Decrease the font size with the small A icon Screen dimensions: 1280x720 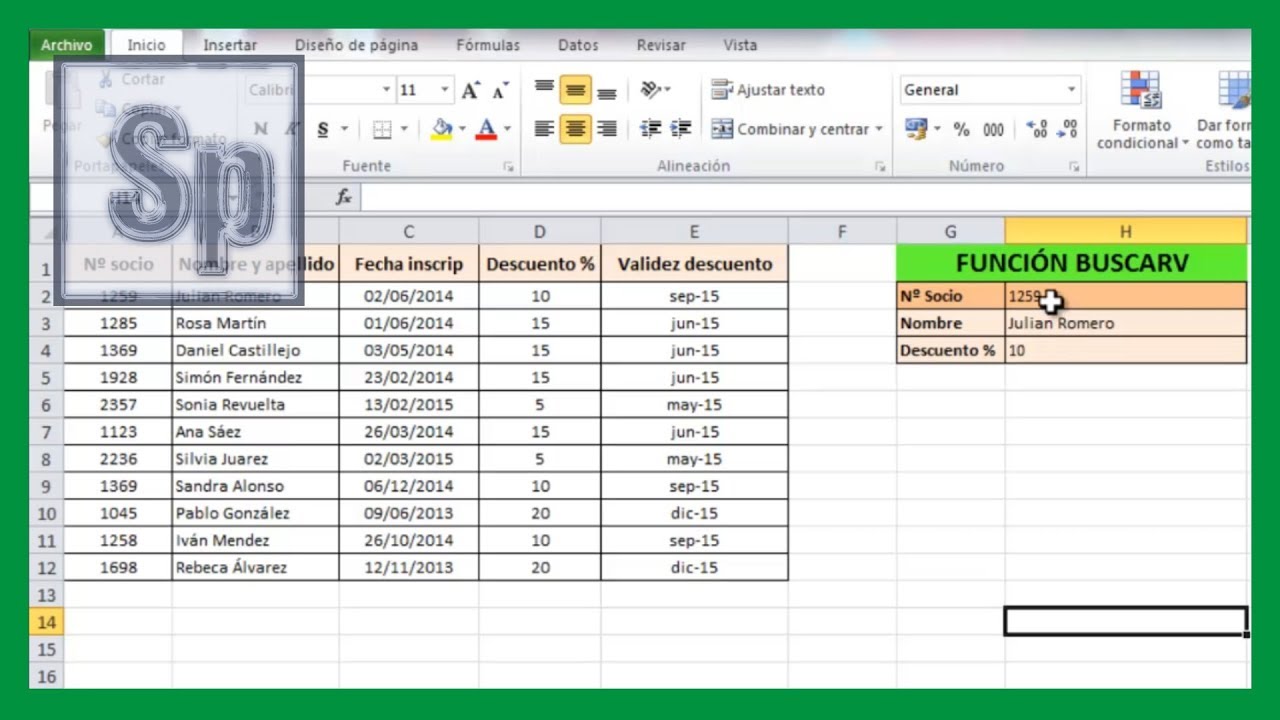[x=501, y=90]
